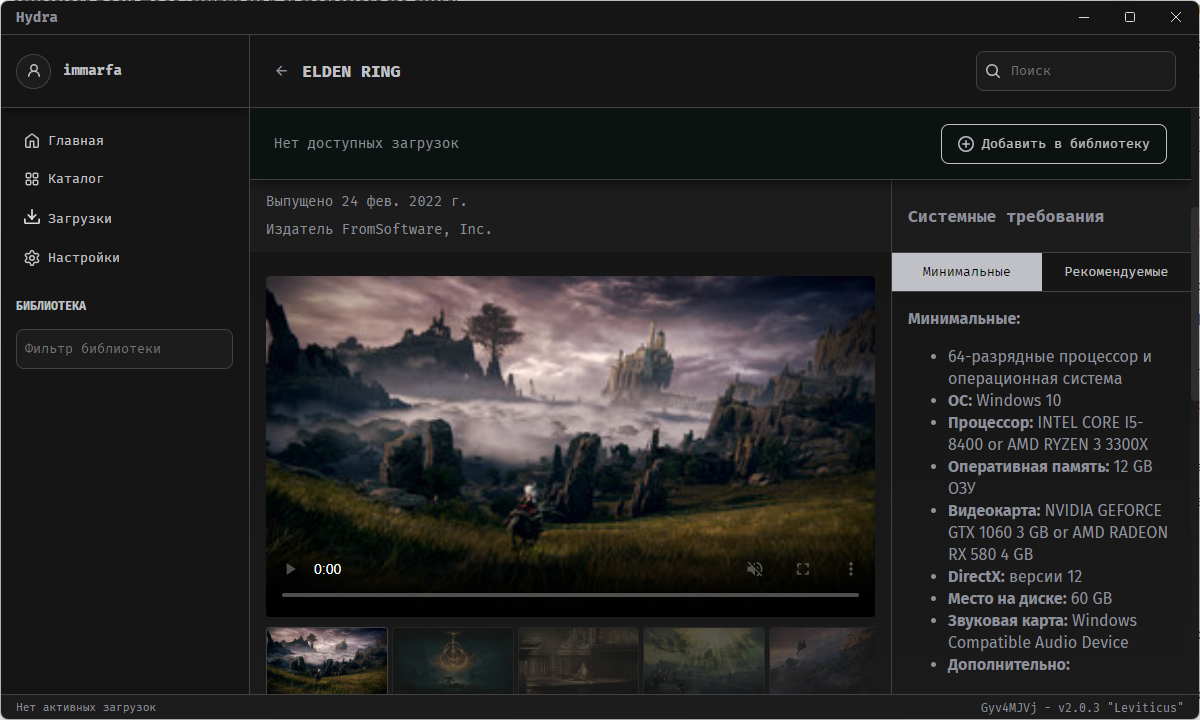Click the Место на диске: 60 GB line
The width and height of the screenshot is (1200, 720).
(1030, 599)
